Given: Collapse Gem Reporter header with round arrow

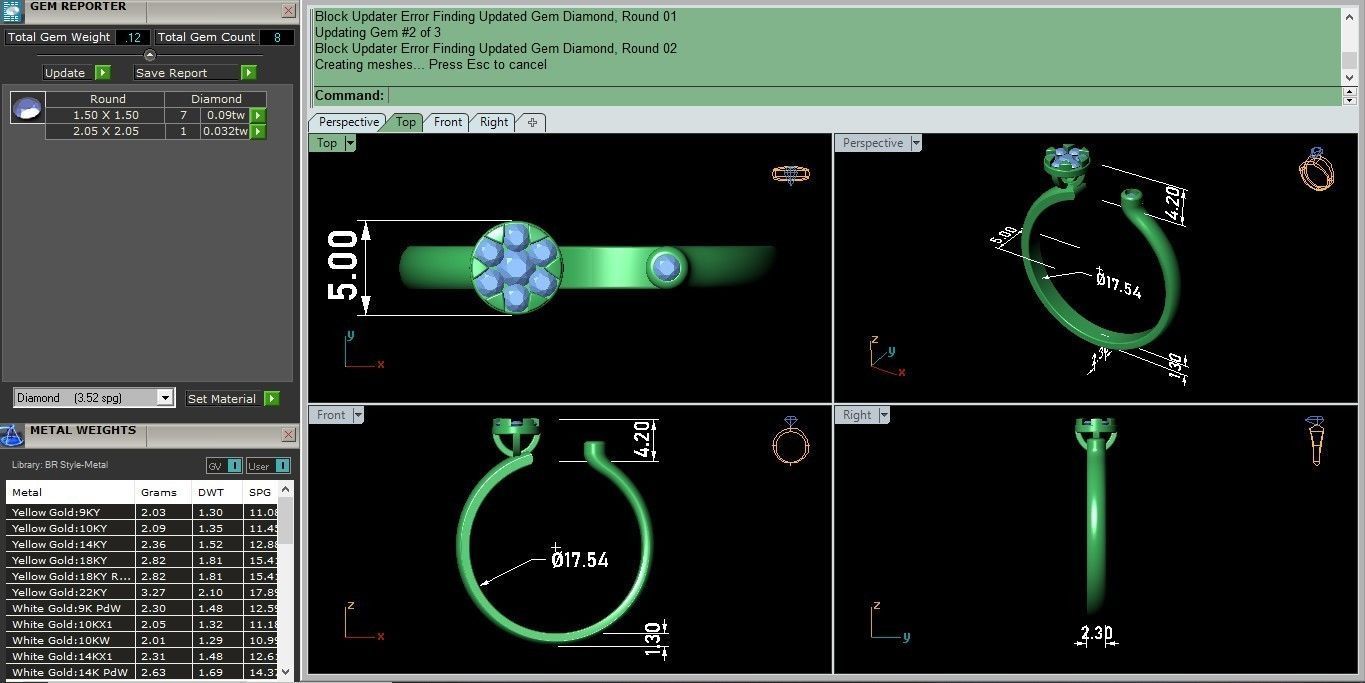Looking at the screenshot, I should click(150, 56).
